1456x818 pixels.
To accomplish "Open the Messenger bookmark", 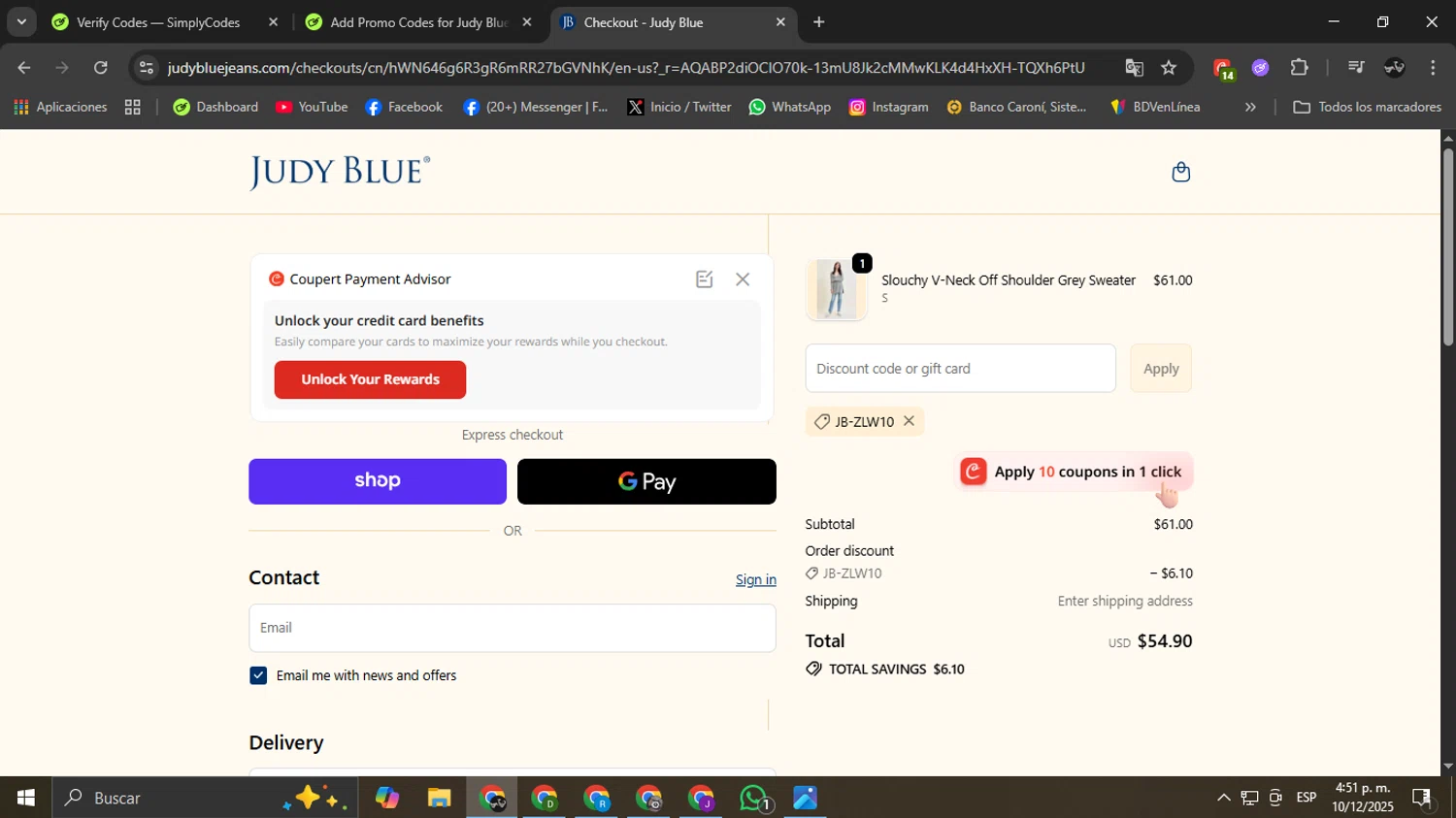I will [x=536, y=107].
